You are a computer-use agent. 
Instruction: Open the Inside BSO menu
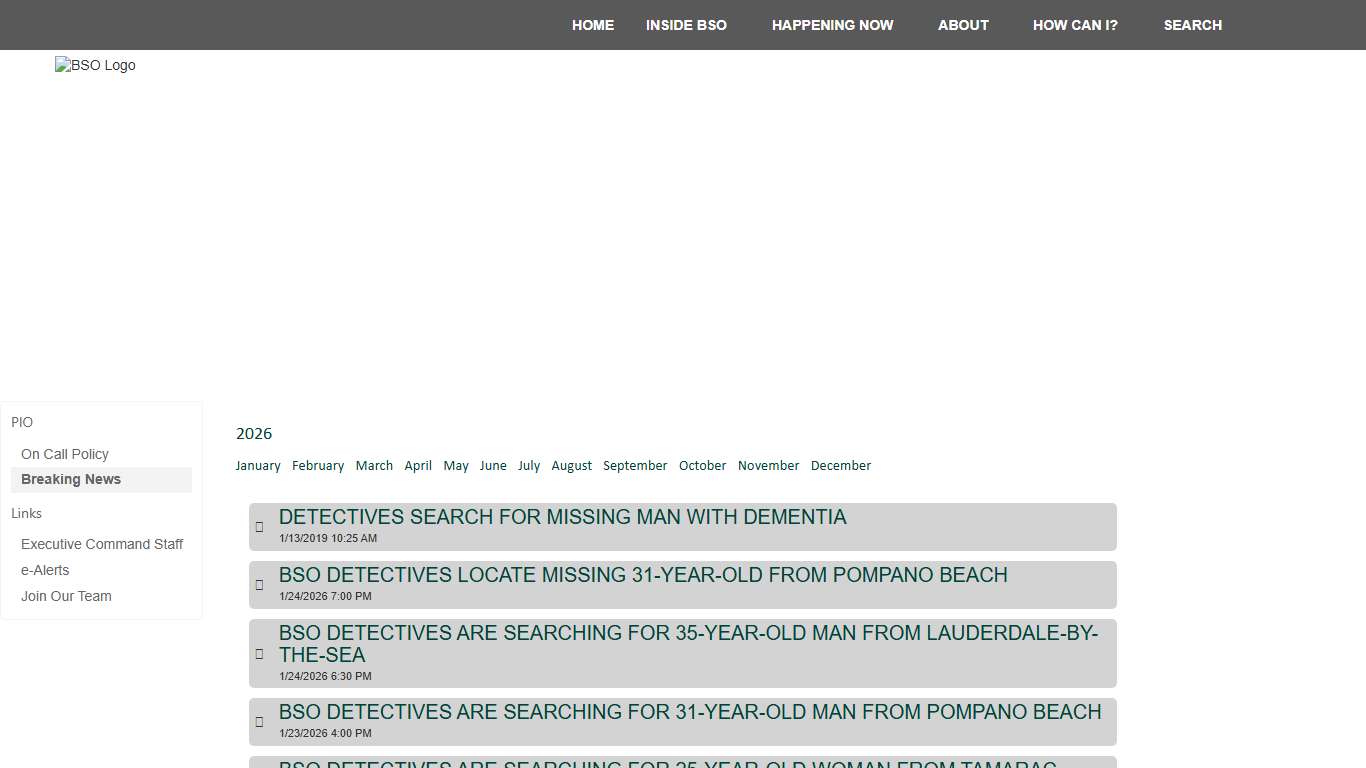(686, 25)
